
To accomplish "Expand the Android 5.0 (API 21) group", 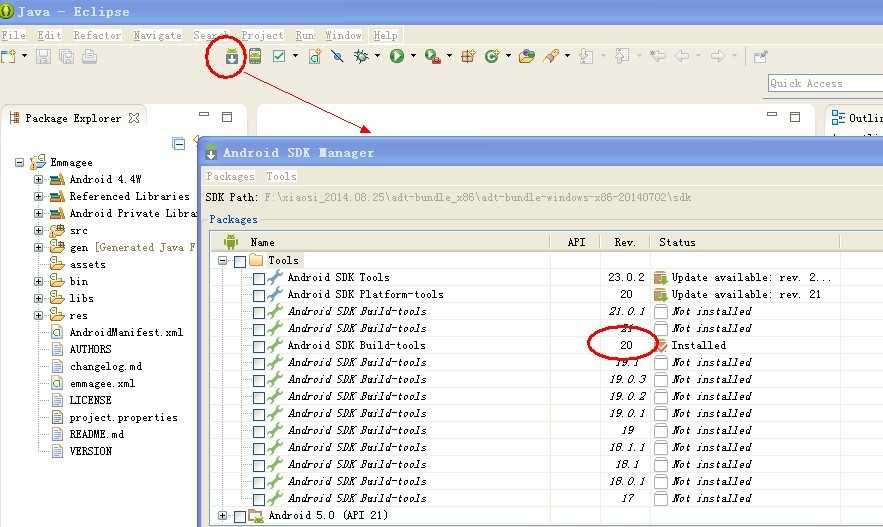I will pyautogui.click(x=222, y=515).
